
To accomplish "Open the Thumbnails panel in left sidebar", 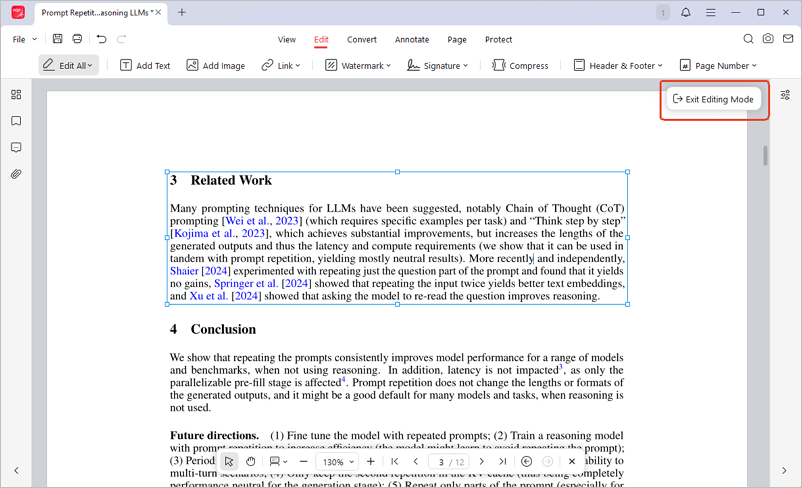I will (x=16, y=95).
